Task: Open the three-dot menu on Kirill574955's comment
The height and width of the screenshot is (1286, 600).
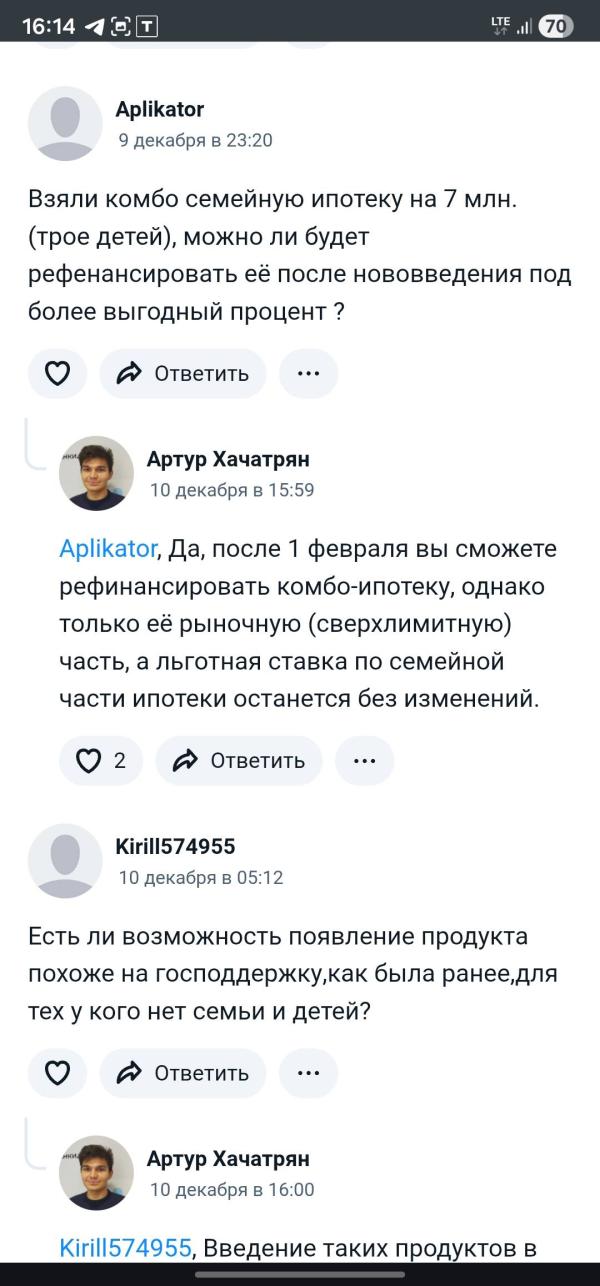Action: tap(309, 1072)
